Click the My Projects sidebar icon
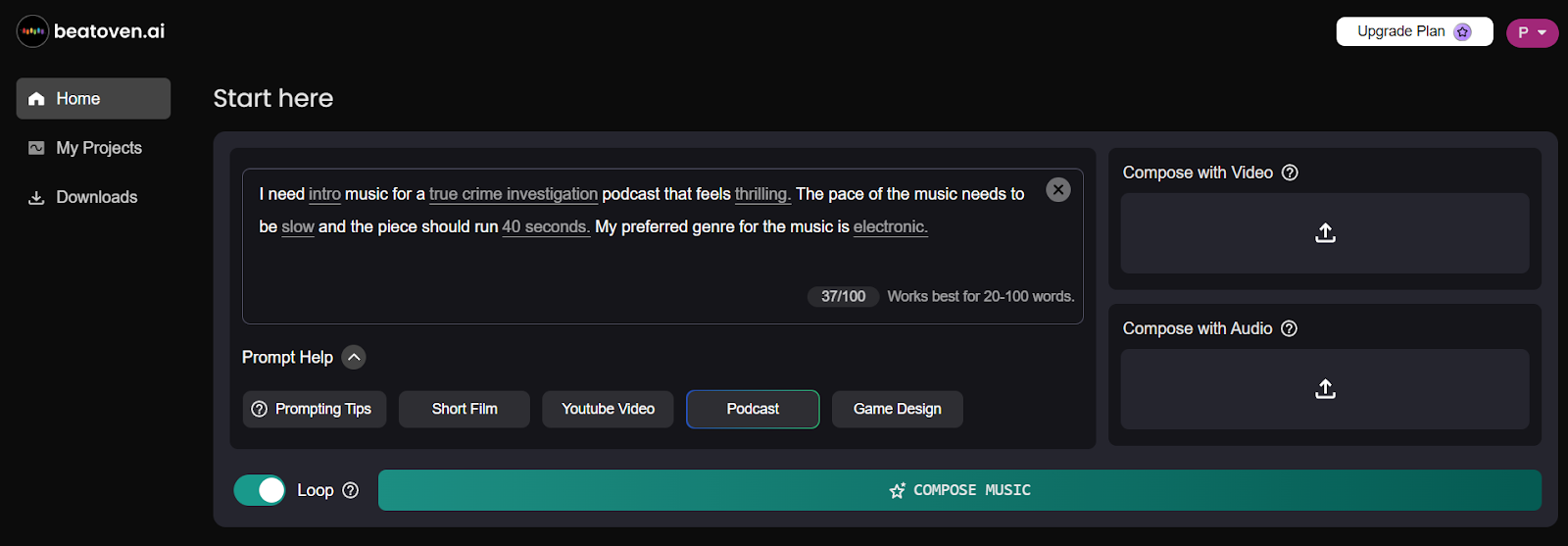The width and height of the screenshot is (1568, 546). [x=36, y=148]
